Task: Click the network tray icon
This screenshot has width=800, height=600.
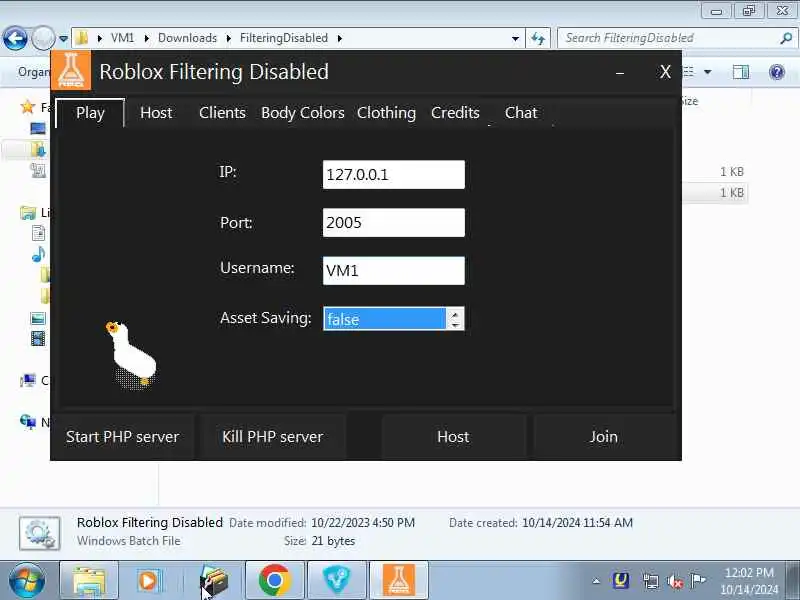Action: tap(651, 581)
